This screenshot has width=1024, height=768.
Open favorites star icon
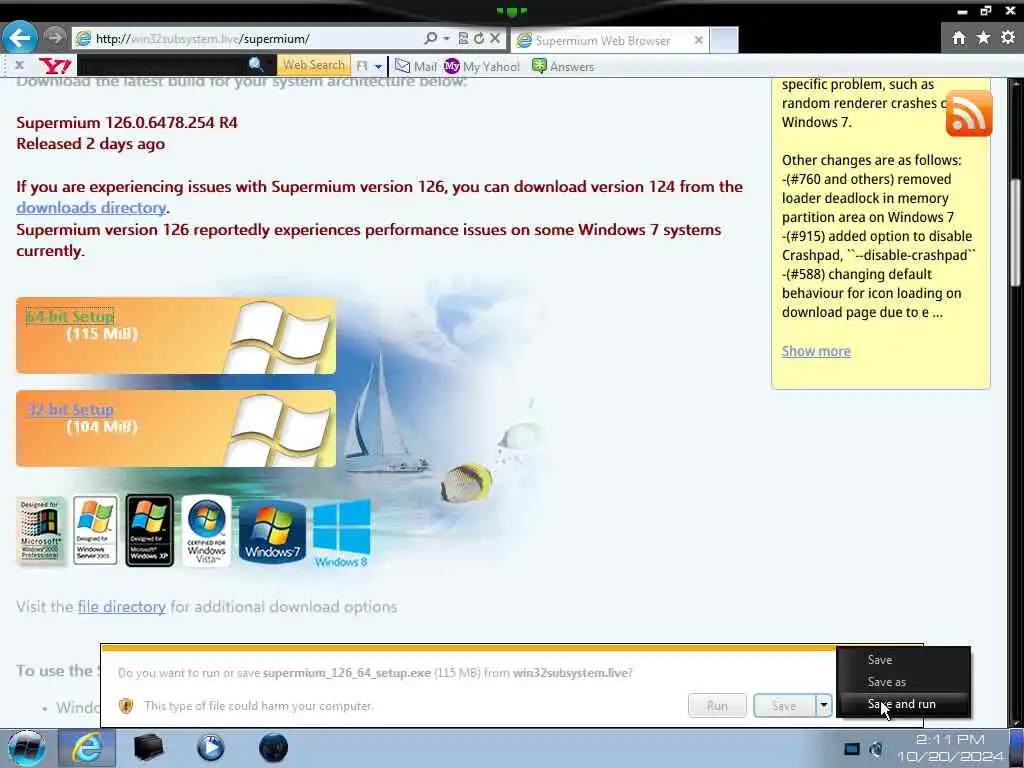983,38
